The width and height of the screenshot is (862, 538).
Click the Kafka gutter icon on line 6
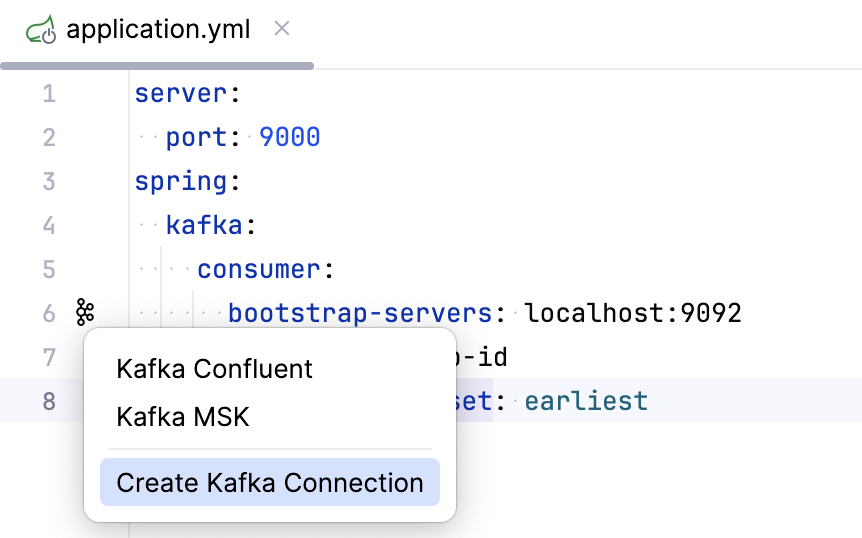(85, 314)
